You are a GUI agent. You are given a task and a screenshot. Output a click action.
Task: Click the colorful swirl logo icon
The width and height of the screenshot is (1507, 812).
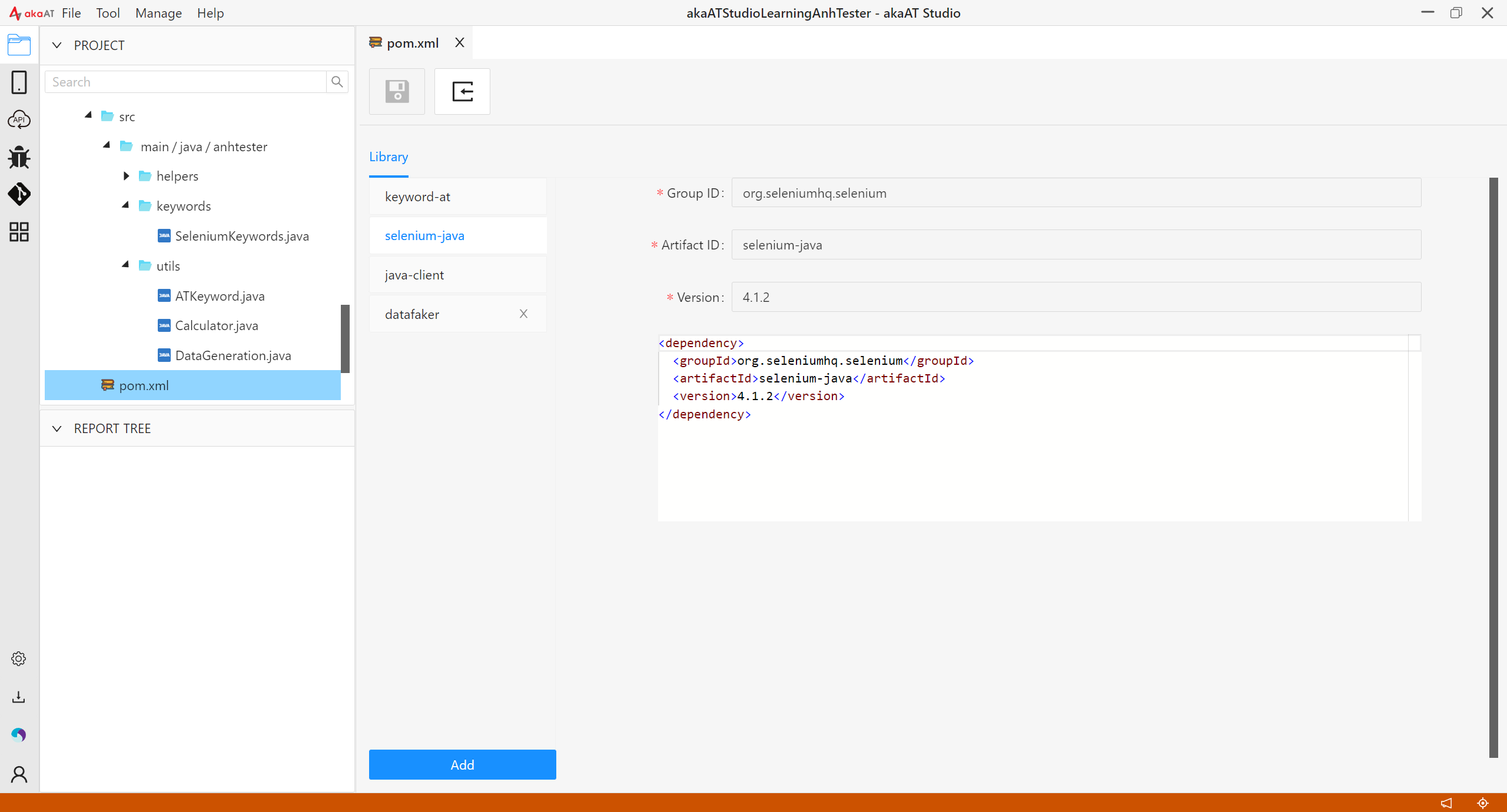point(19,735)
